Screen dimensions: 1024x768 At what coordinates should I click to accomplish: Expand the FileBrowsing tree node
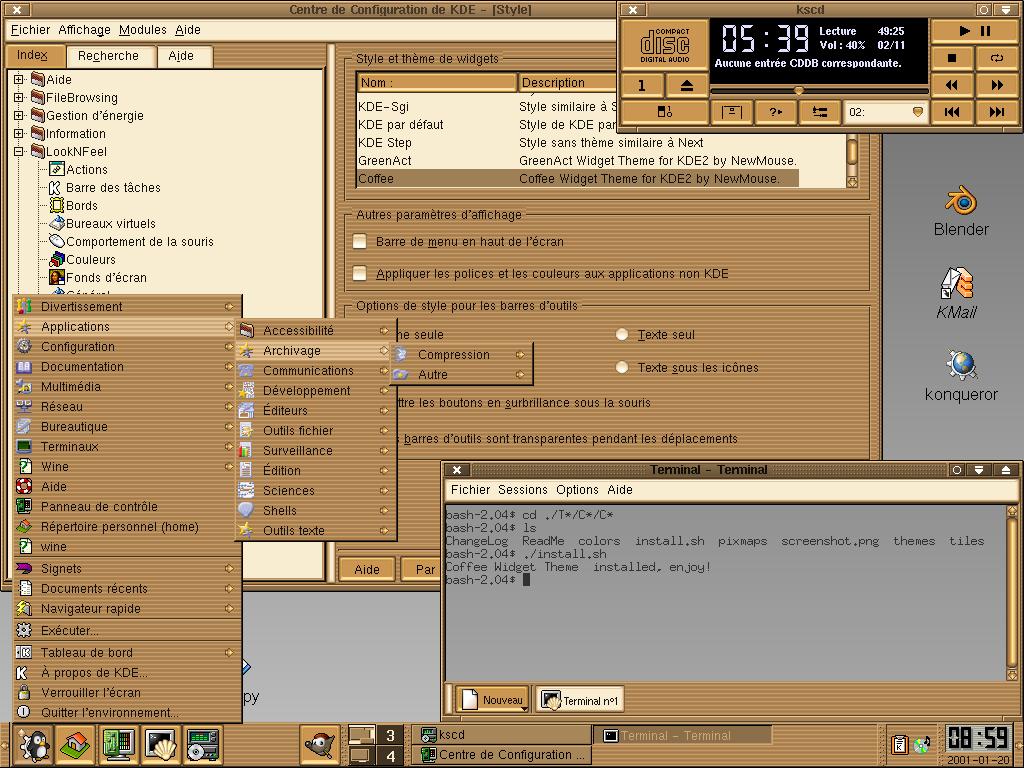tap(18, 97)
